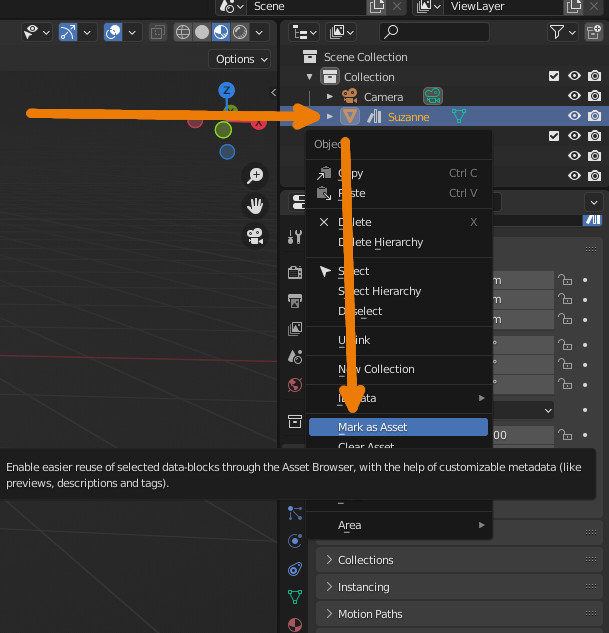Disable Camera rendering via camera icon

click(595, 97)
